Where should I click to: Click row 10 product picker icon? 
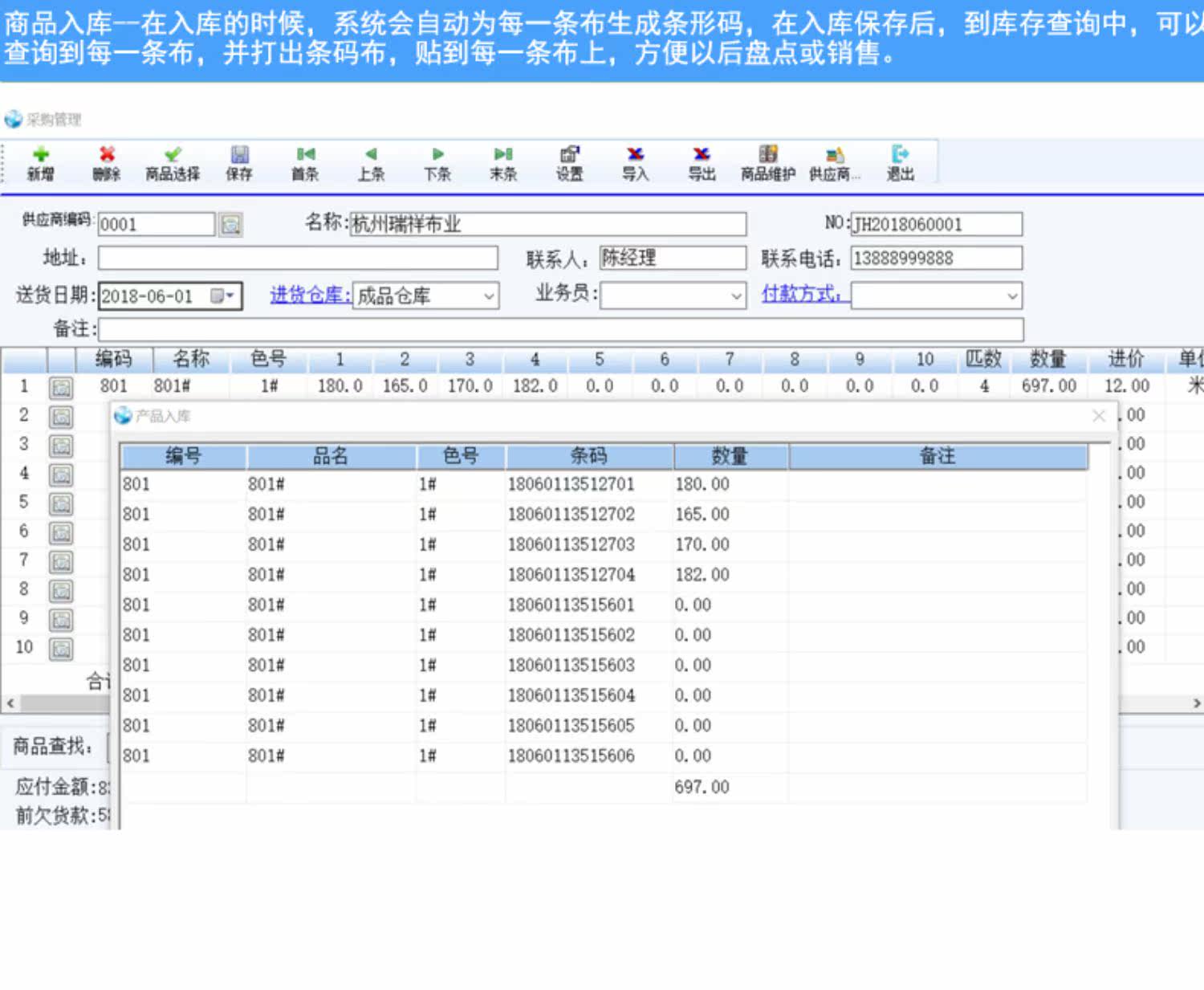point(61,648)
